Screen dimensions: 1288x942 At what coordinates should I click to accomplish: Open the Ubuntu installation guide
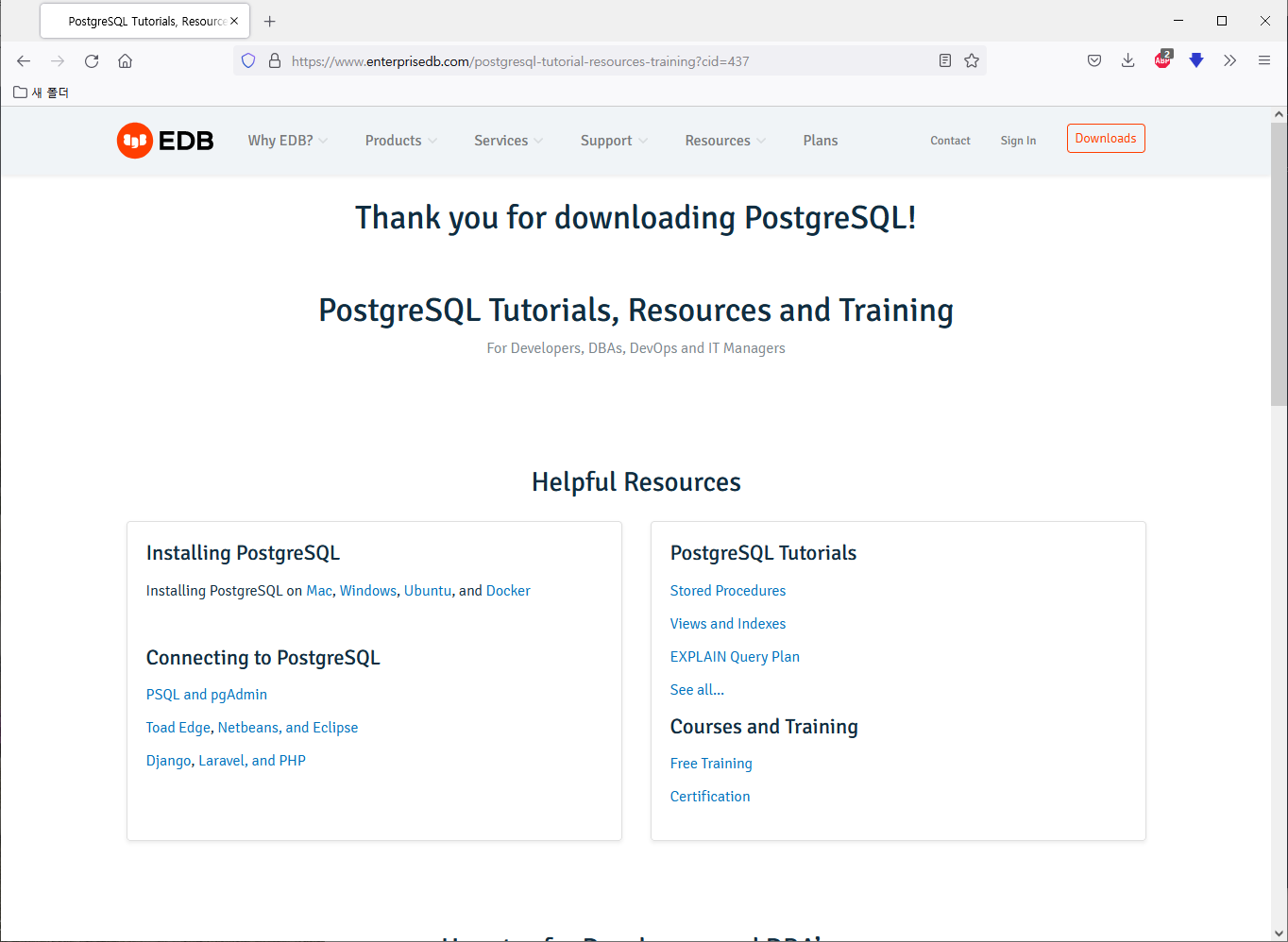428,591
